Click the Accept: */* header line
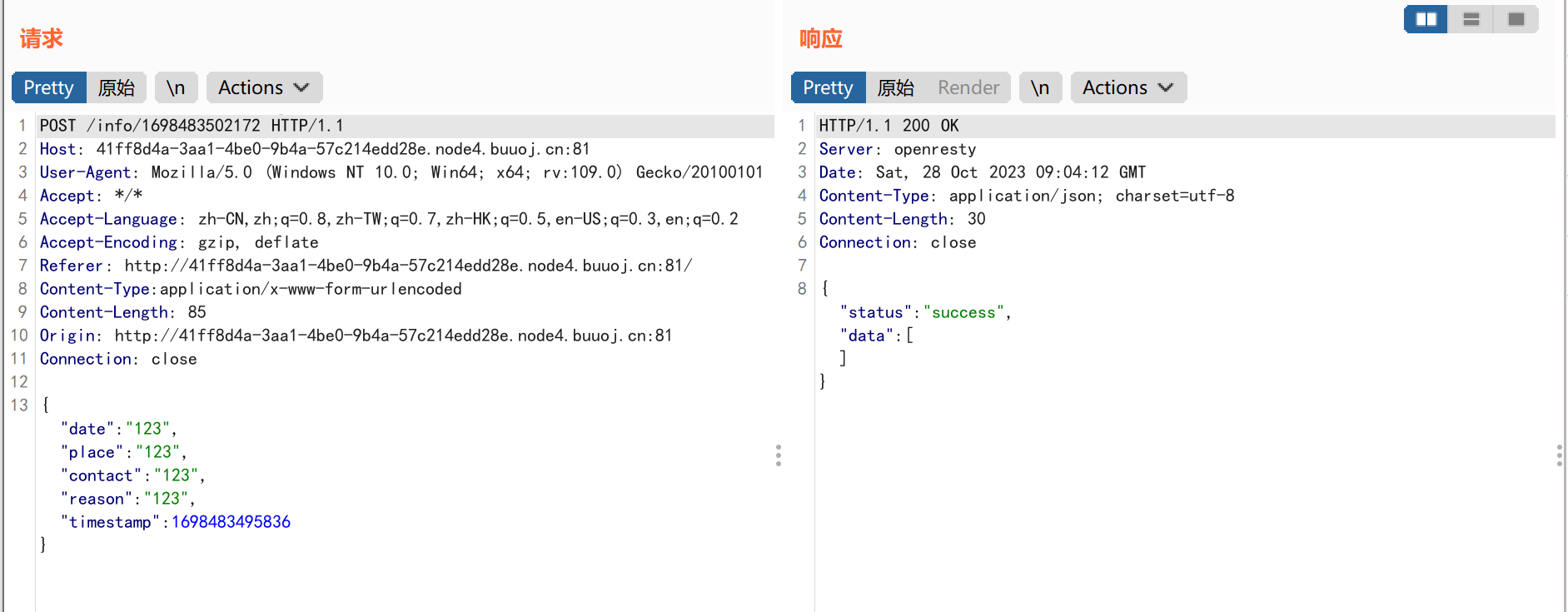Screen dimensions: 1568x612 pyautogui.click(x=91, y=196)
